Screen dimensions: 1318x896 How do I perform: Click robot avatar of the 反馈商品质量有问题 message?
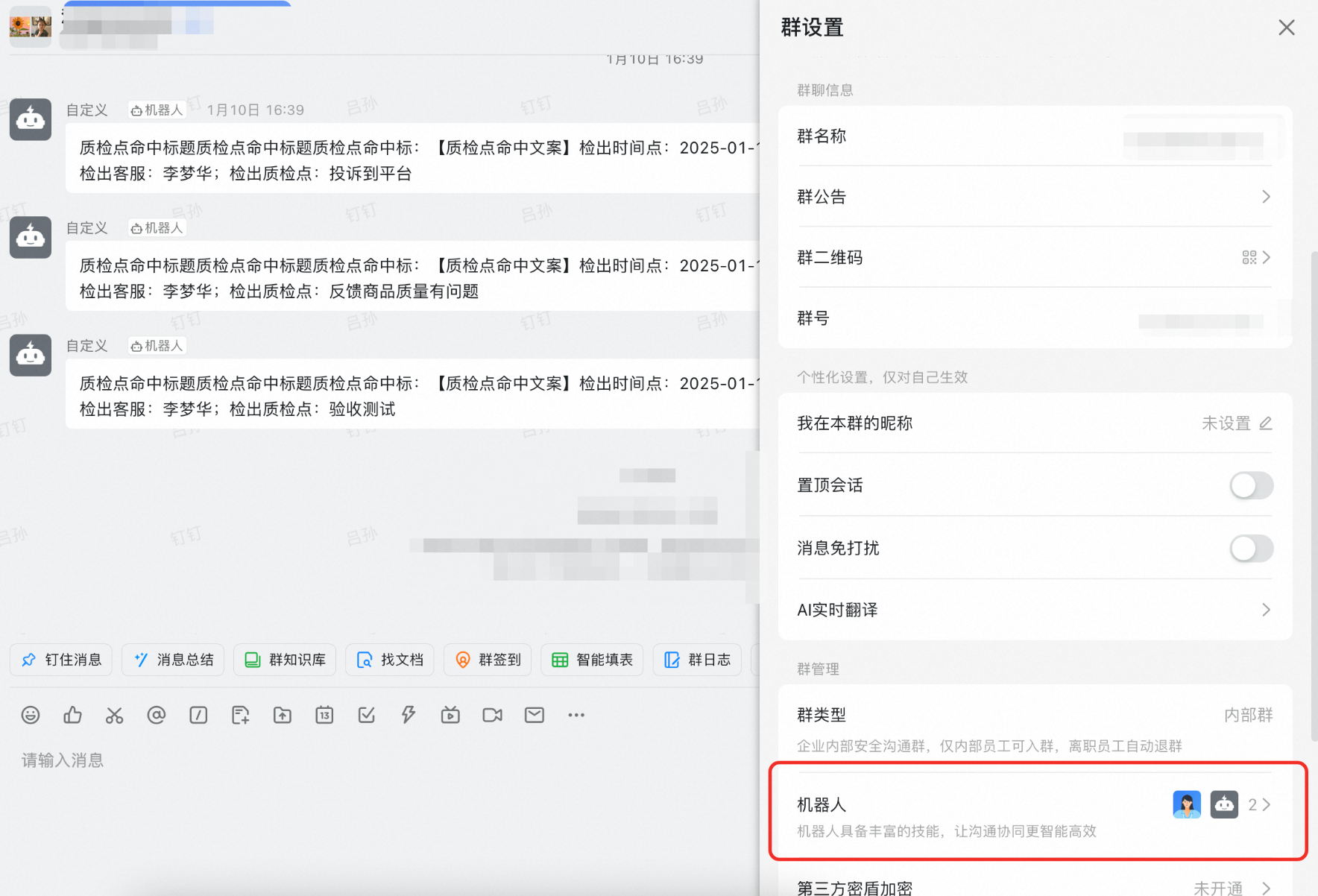pyautogui.click(x=31, y=237)
